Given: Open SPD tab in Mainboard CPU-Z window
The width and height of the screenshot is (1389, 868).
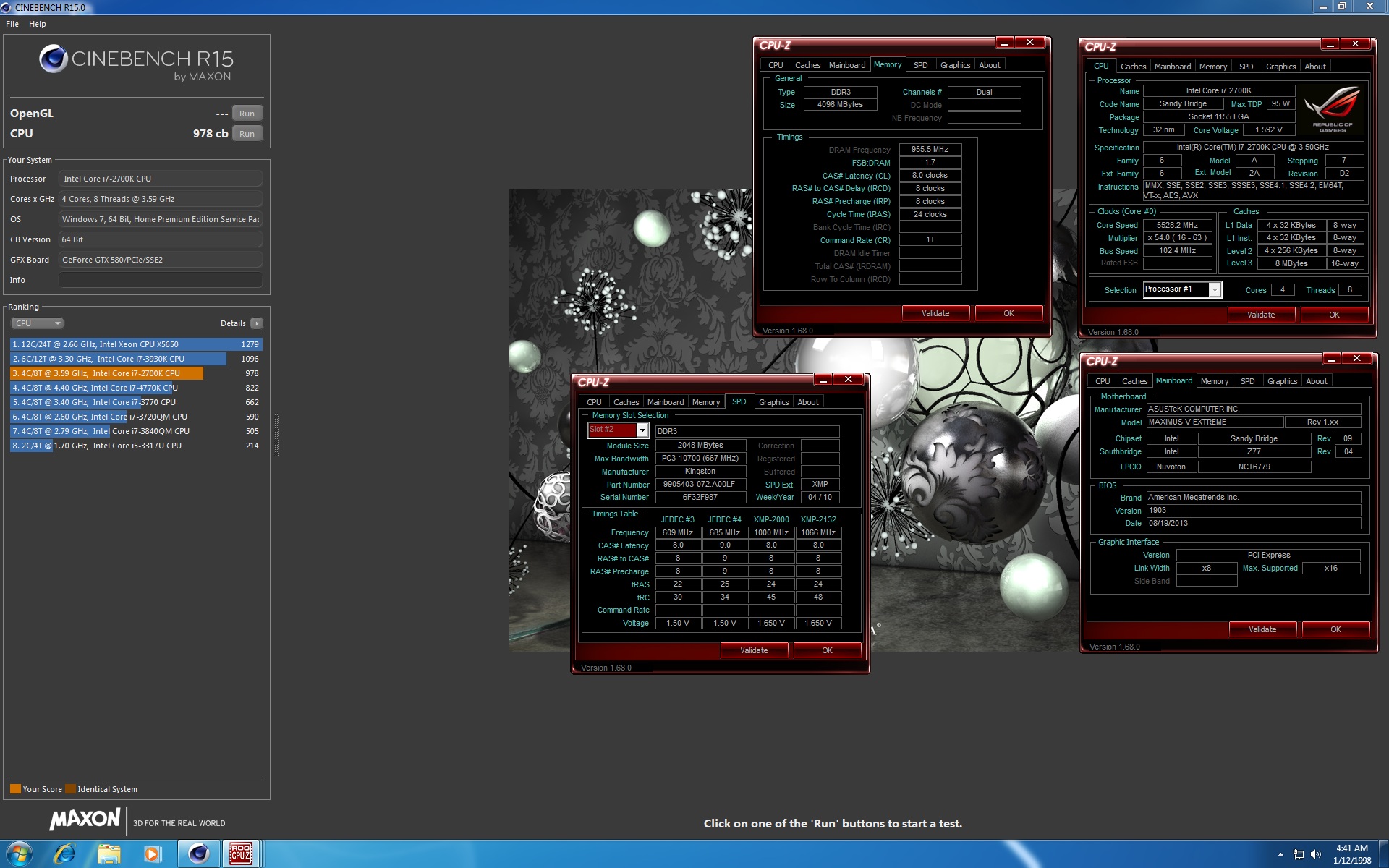Looking at the screenshot, I should coord(1247,381).
